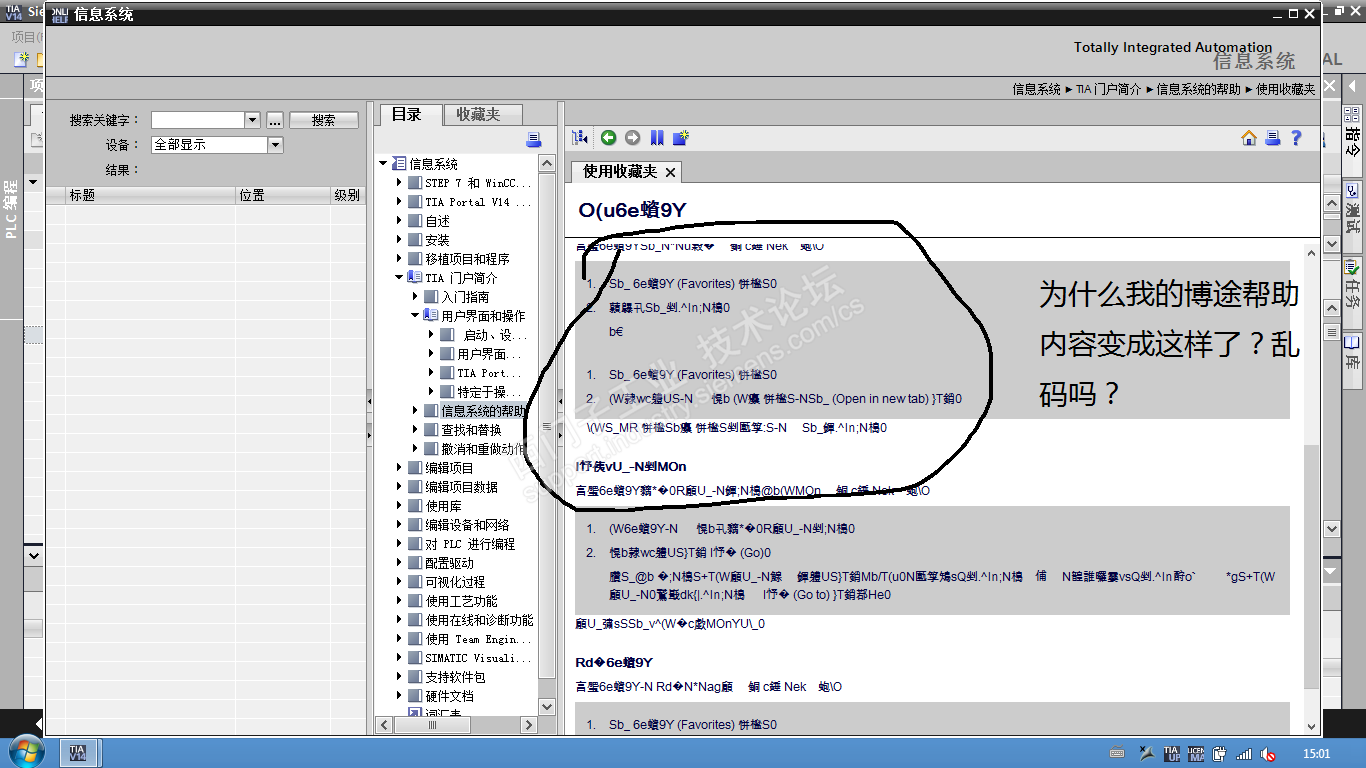
Task: Close the 使用收藏夹 document tab
Action: 671,172
